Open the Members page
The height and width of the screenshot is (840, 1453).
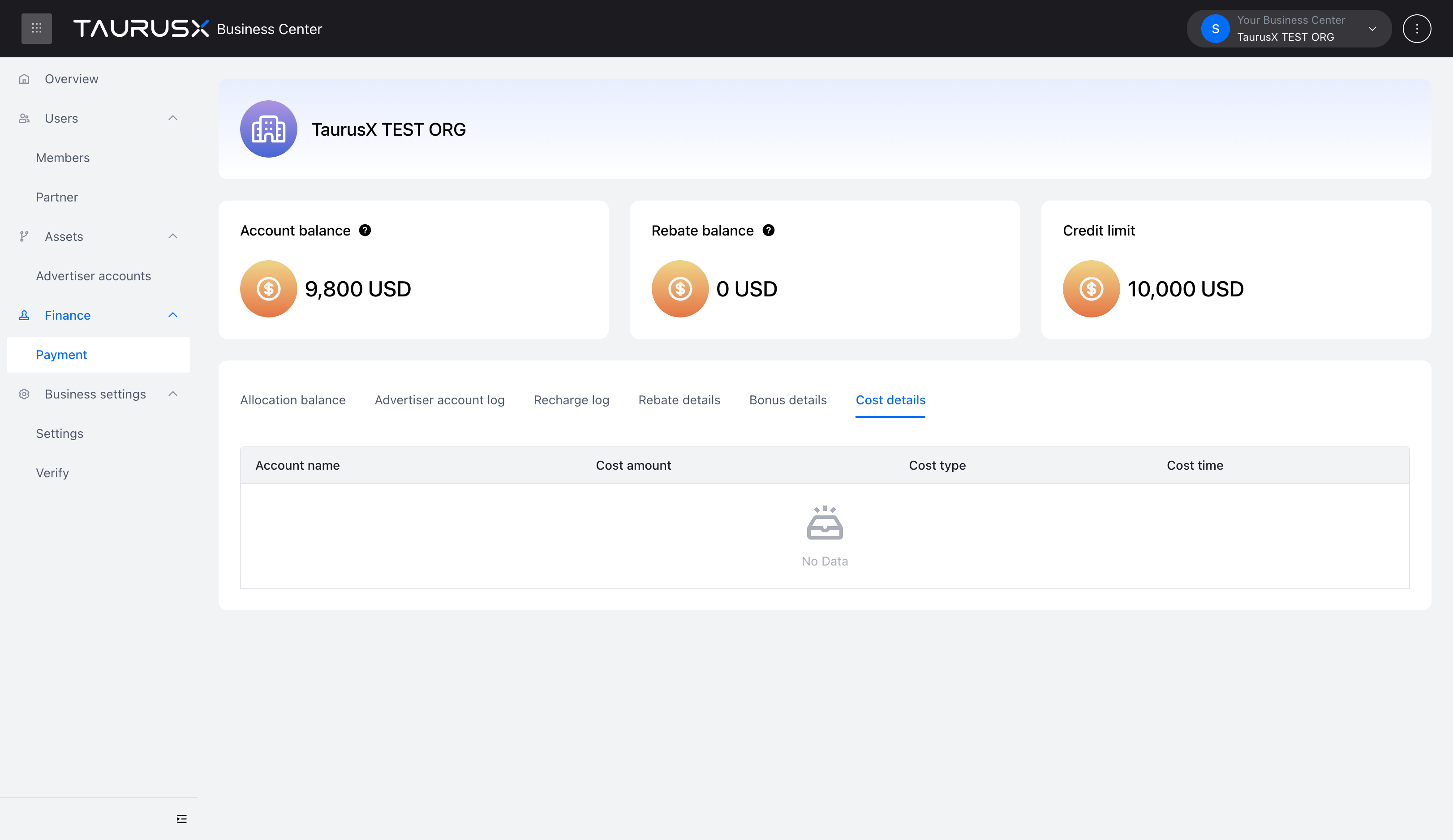click(x=63, y=158)
